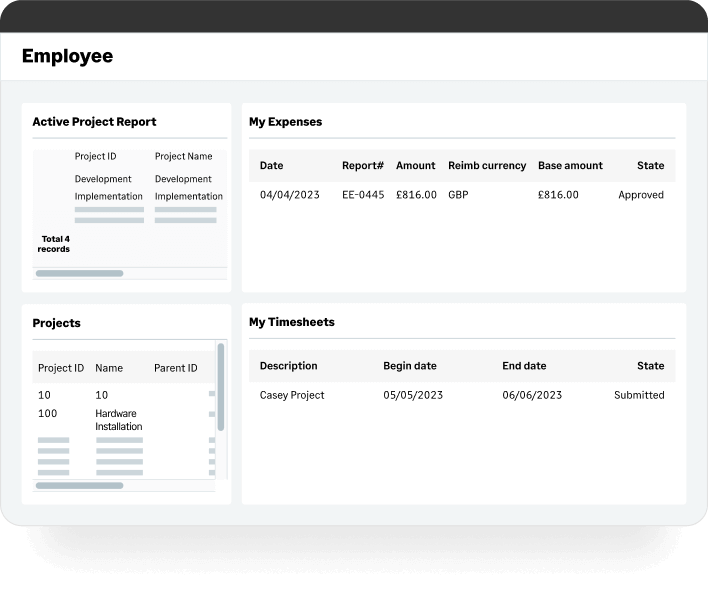Screen dimensions: 708x596
Task: Click the Amount column header in My Expenses
Action: [x=415, y=166]
